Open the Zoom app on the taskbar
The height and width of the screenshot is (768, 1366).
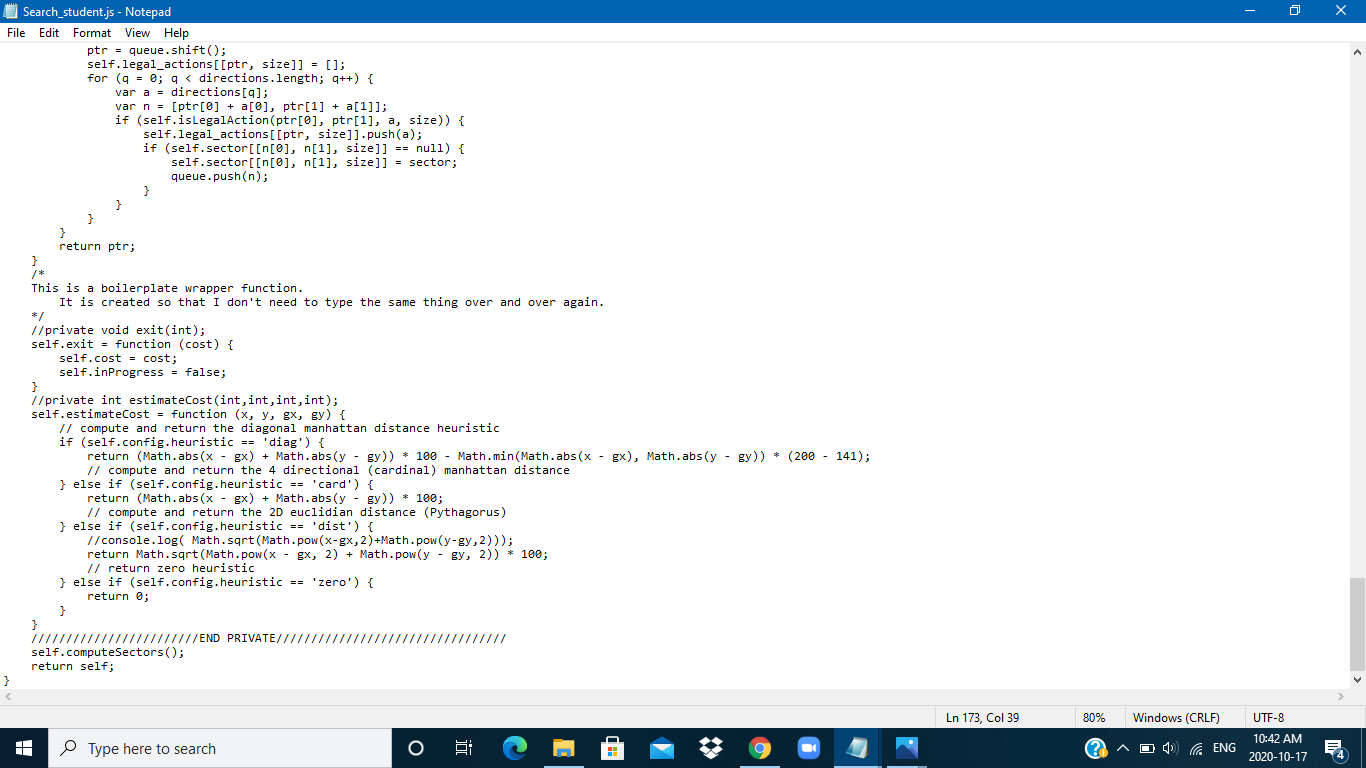tap(808, 748)
